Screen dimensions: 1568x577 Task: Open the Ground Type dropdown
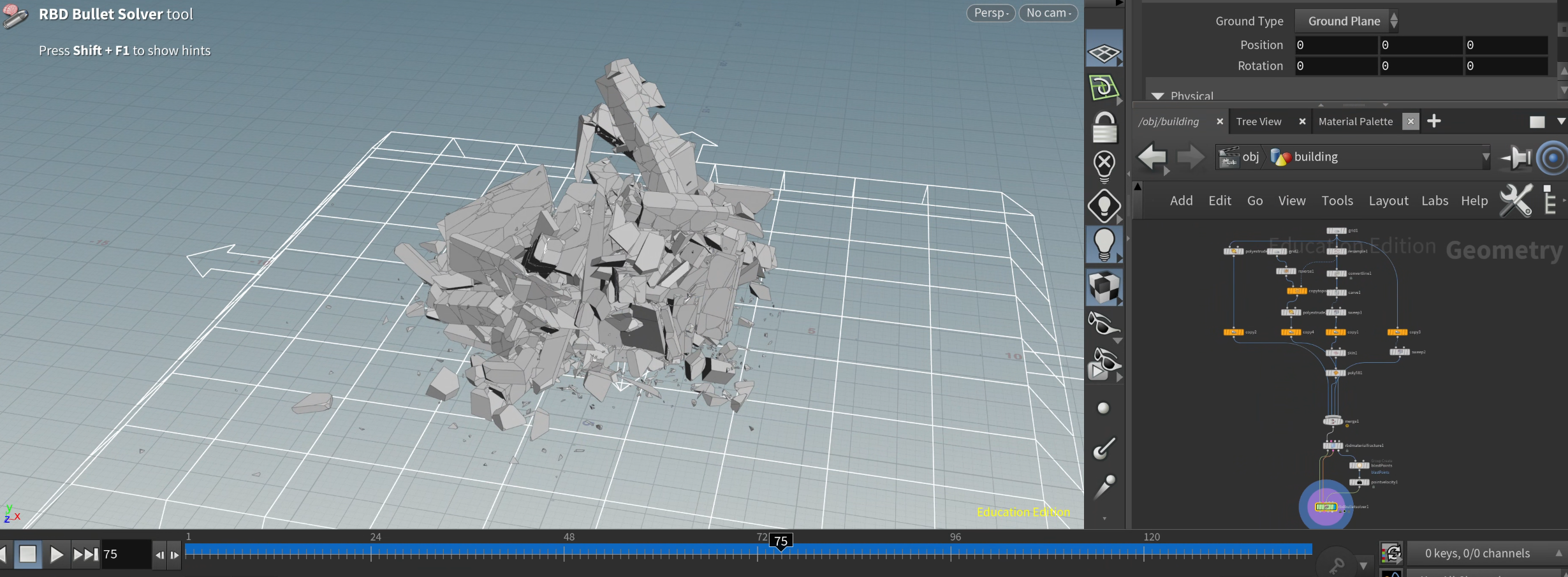[x=1345, y=21]
